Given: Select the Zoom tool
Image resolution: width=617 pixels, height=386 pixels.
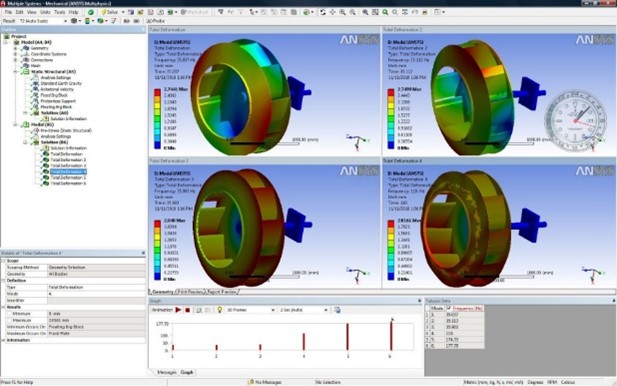Looking at the screenshot, I should pos(342,12).
